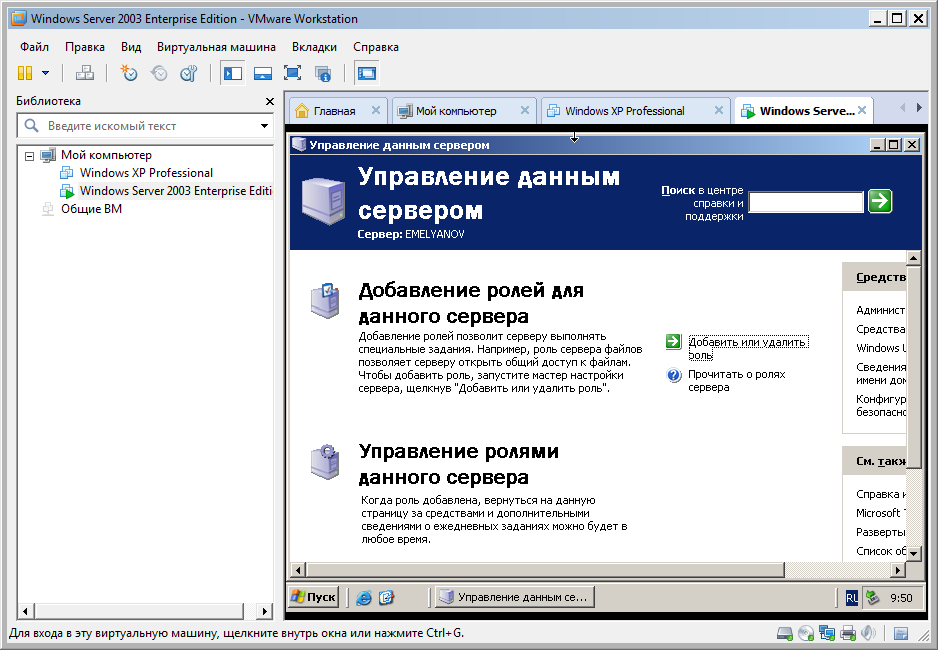The height and width of the screenshot is (650, 938).
Task: Open the Файл menu
Action: [34, 47]
